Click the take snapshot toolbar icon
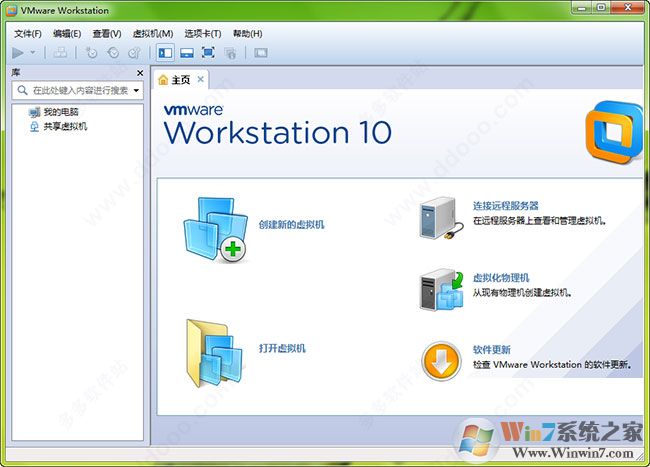 click(92, 52)
